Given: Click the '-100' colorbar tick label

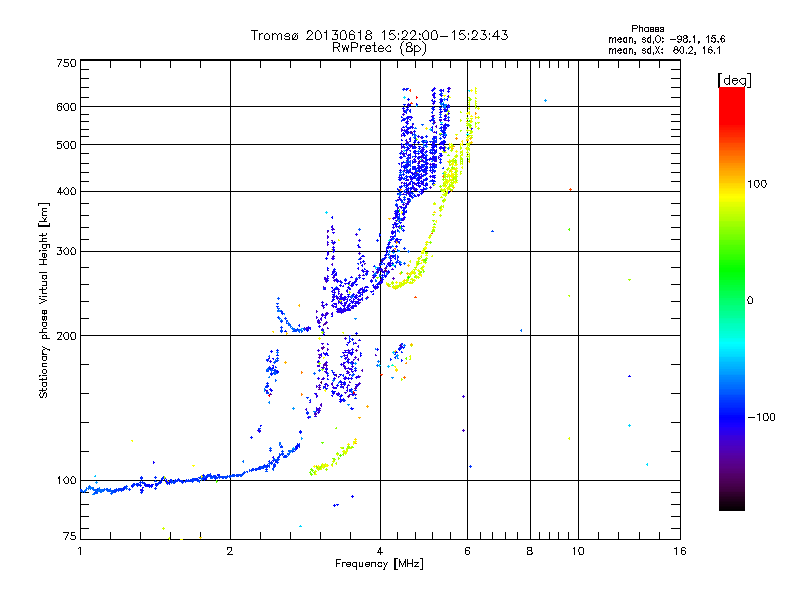Looking at the screenshot, I should [761, 417].
